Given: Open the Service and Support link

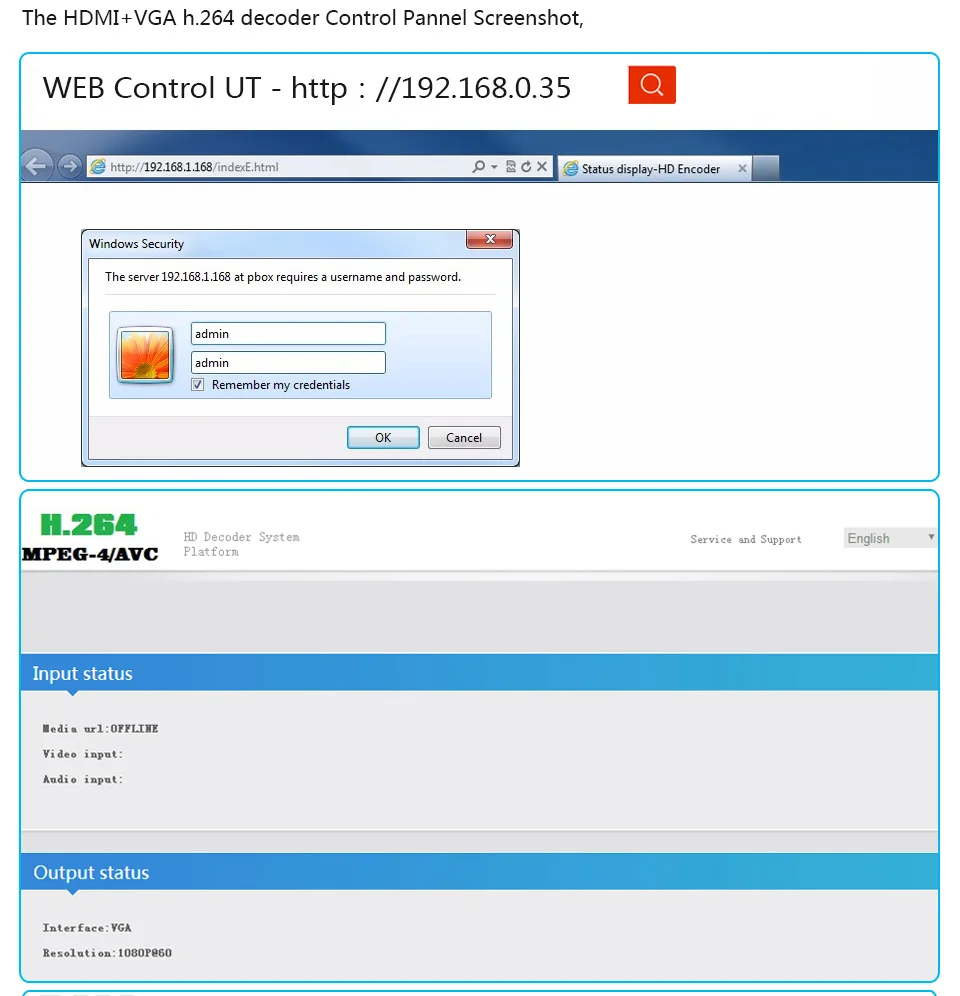Looking at the screenshot, I should pyautogui.click(x=746, y=539).
